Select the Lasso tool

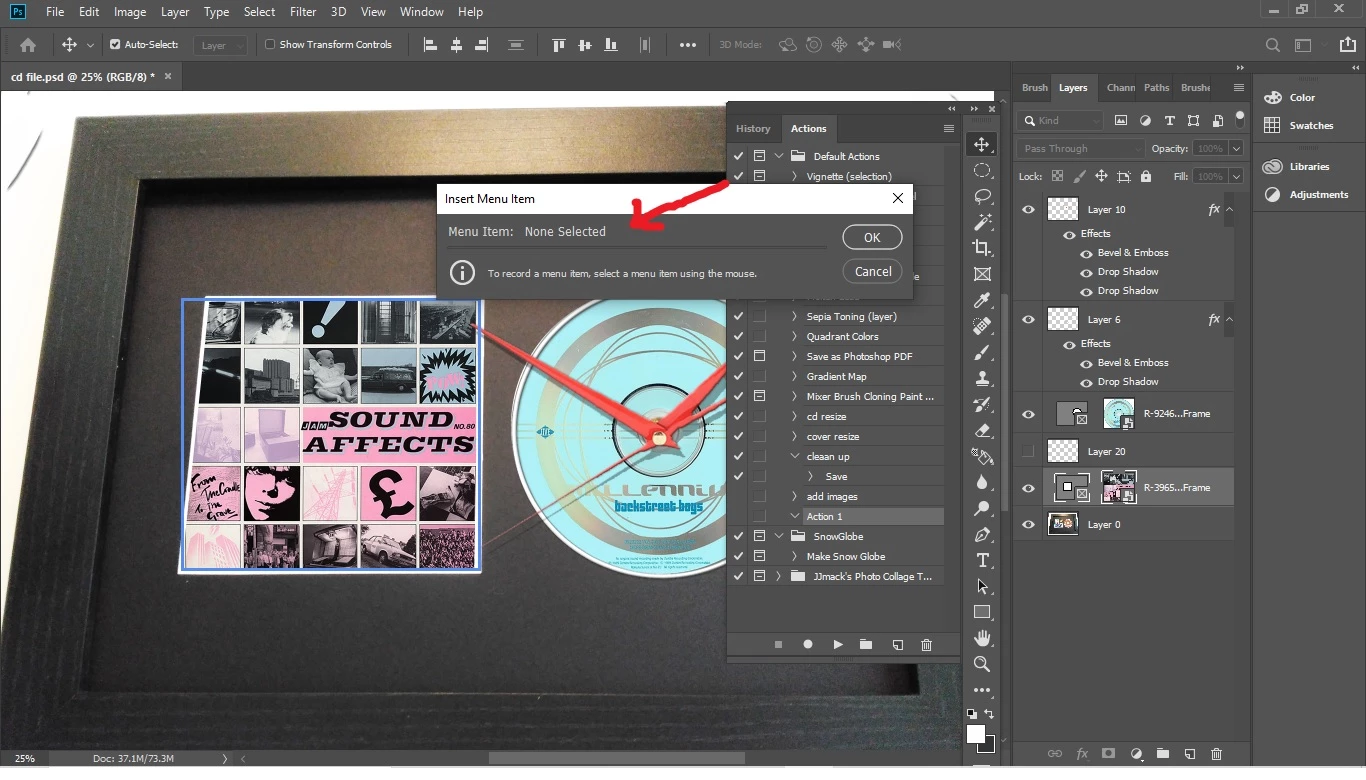pyautogui.click(x=982, y=197)
